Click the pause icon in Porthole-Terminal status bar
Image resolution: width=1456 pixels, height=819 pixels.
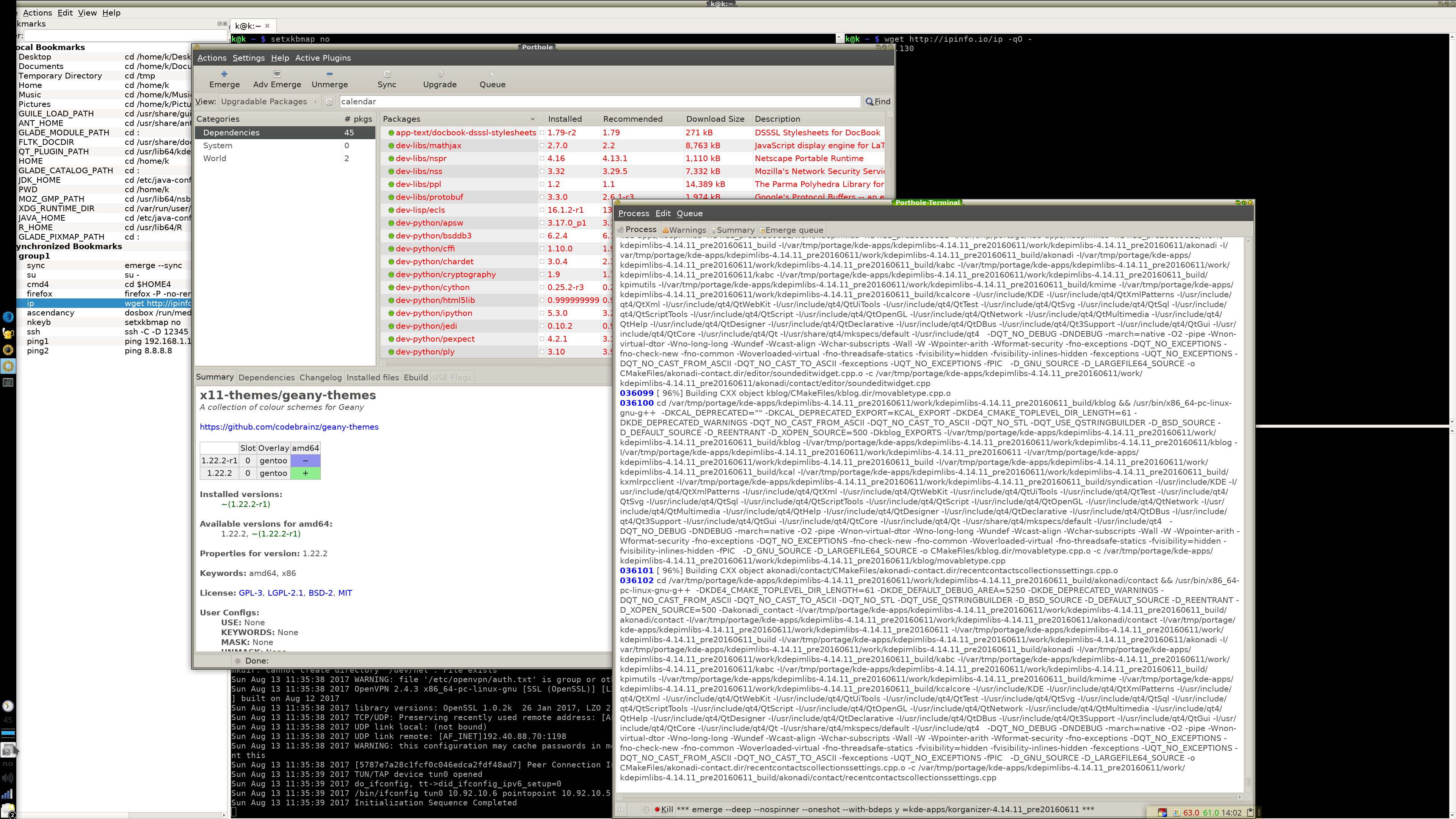click(x=621, y=810)
